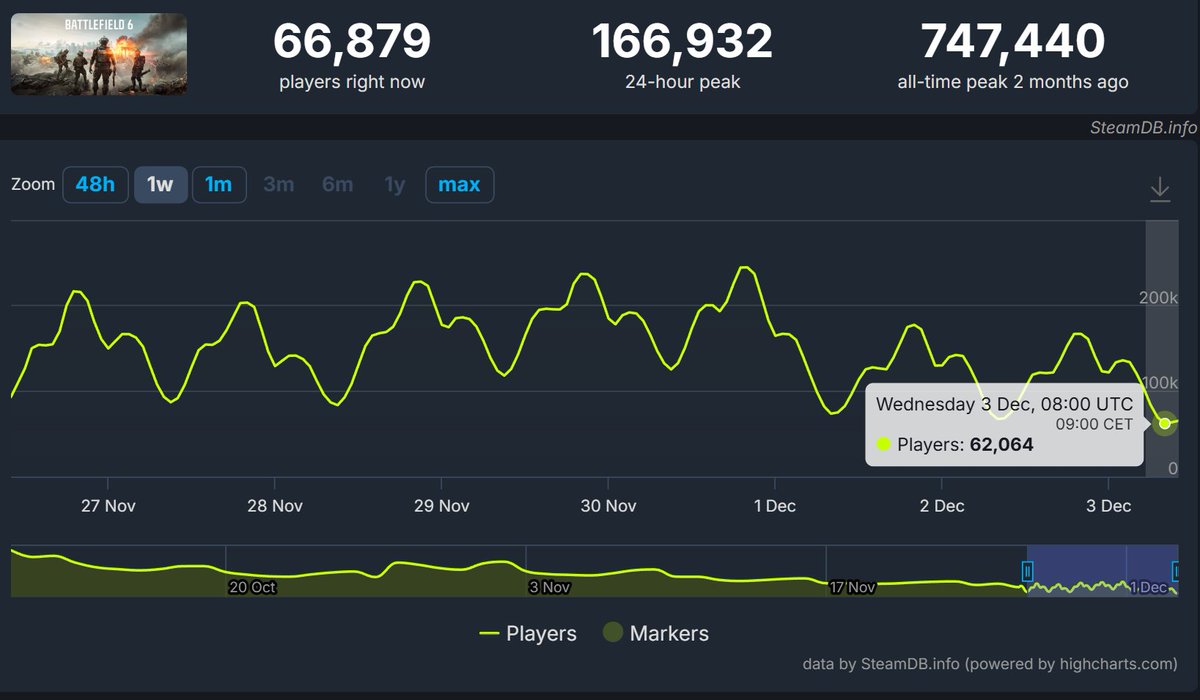Viewport: 1200px width, 700px height.
Task: Click the 2 Dec axis label
Action: tap(942, 506)
